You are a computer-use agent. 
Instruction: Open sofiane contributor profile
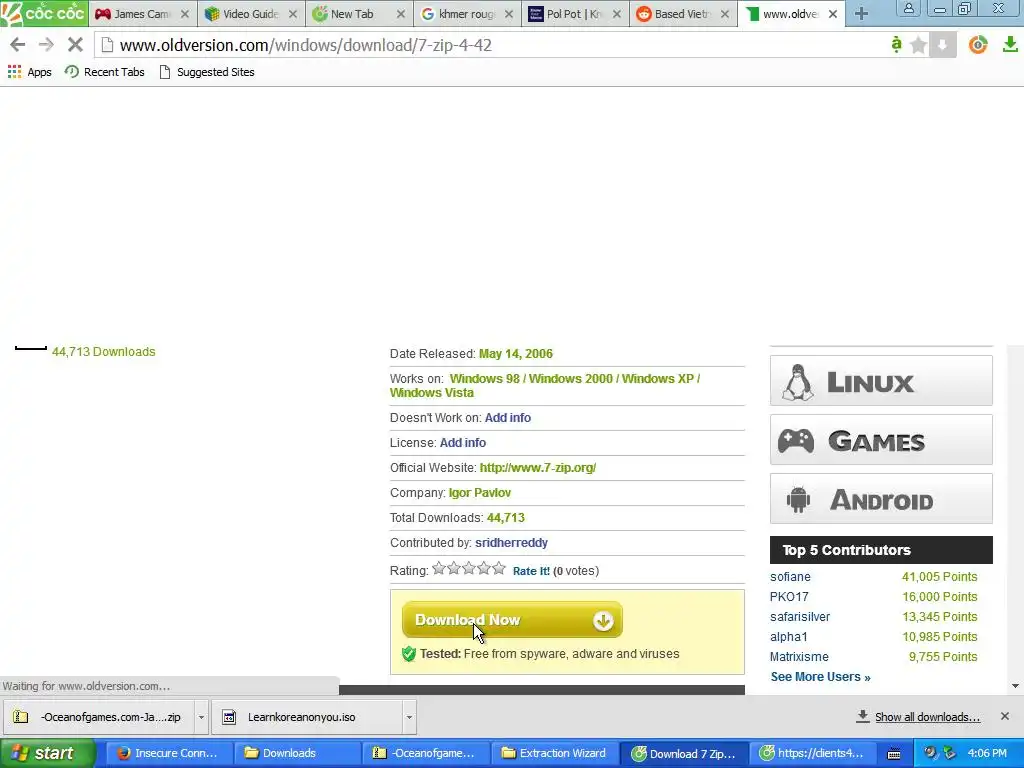pyautogui.click(x=790, y=577)
